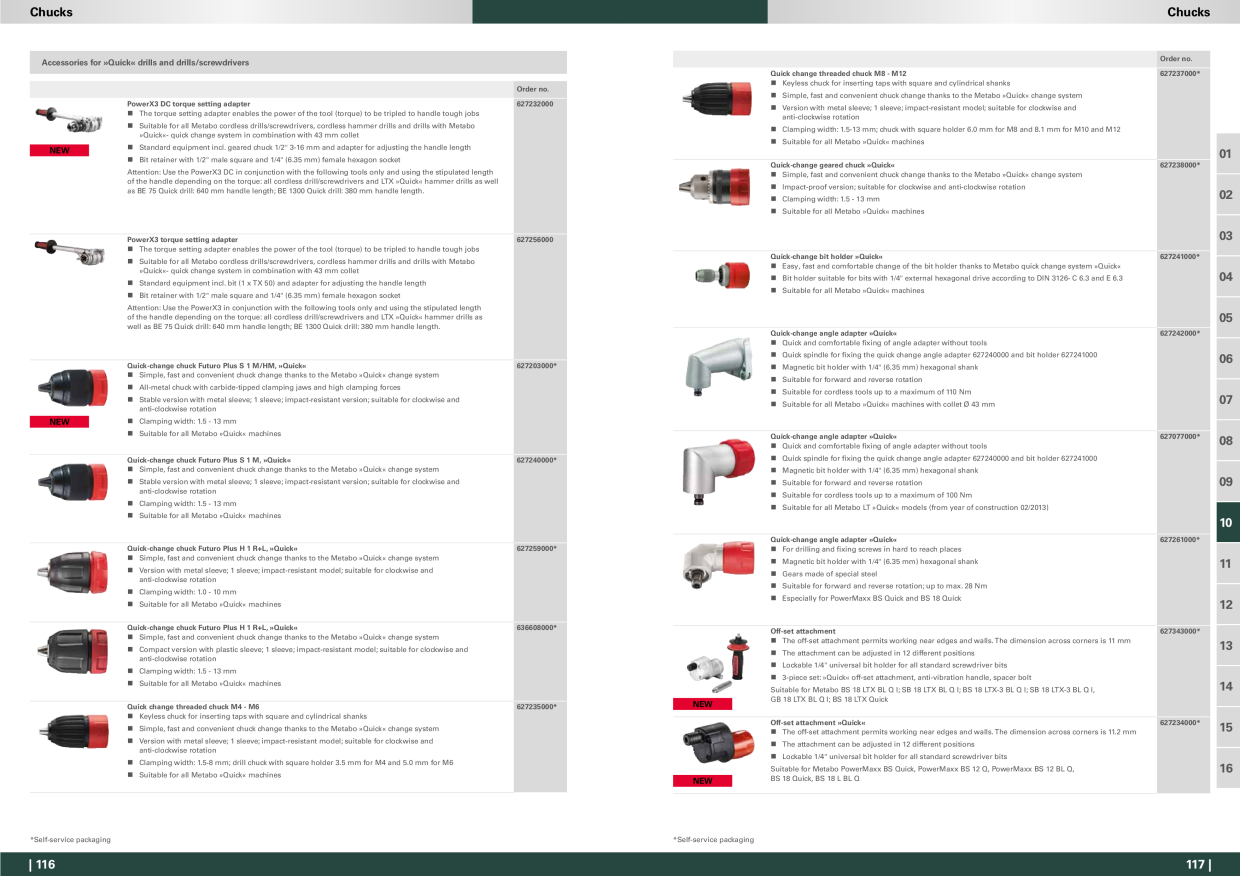Go to chapter tab 11

click(x=1227, y=564)
